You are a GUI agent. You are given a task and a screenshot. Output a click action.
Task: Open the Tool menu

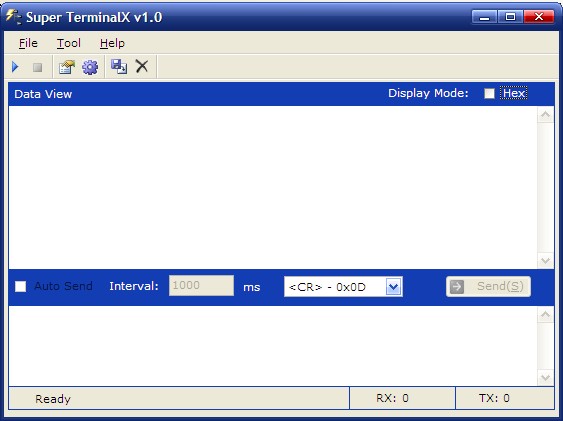[x=69, y=43]
